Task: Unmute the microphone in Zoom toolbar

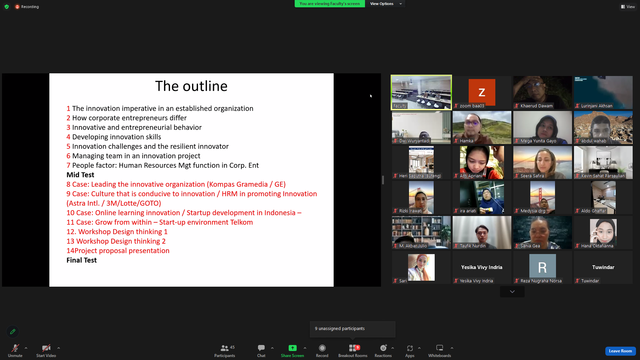Action: [15, 350]
